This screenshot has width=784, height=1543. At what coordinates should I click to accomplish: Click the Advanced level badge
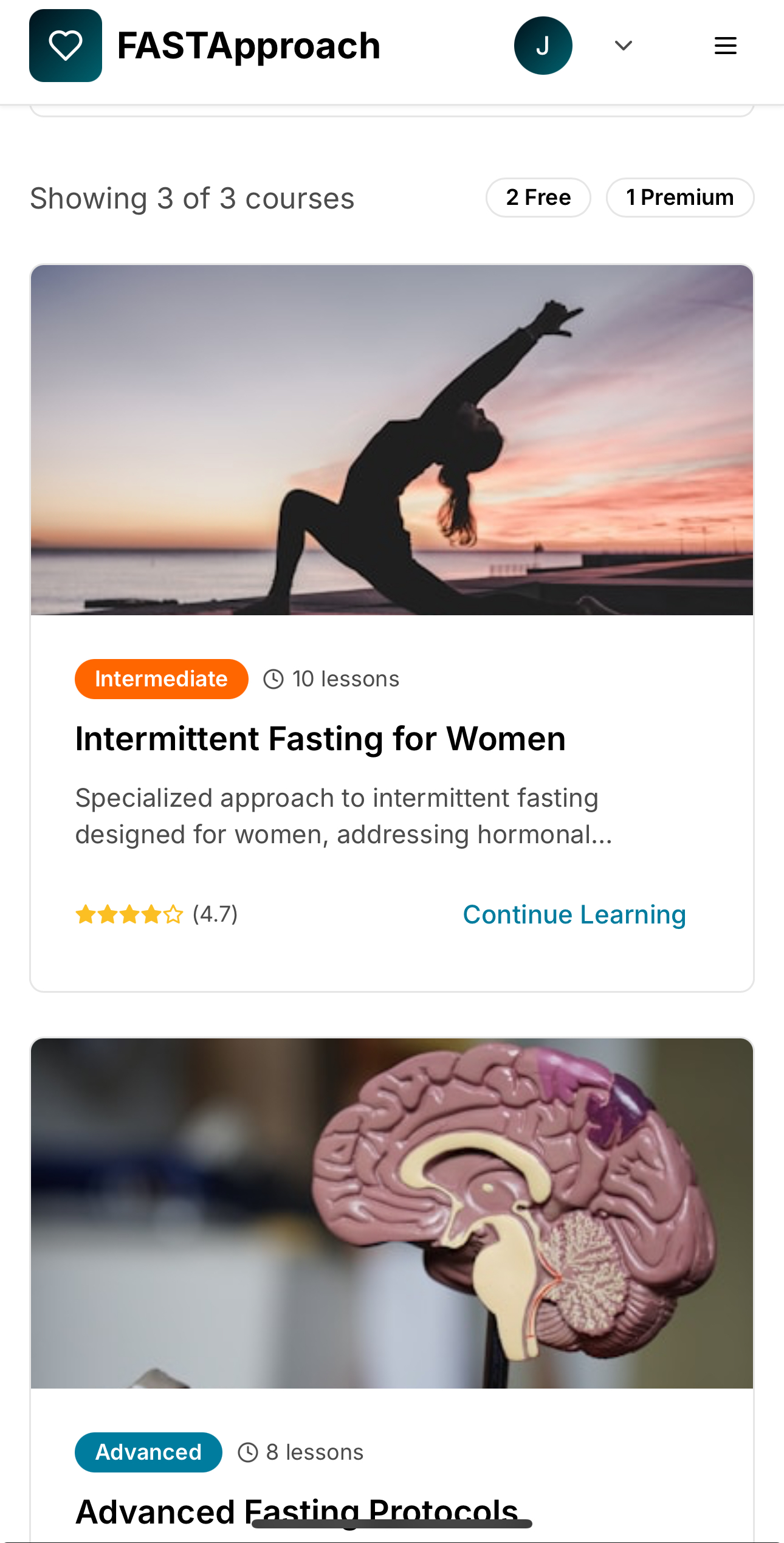149,1452
